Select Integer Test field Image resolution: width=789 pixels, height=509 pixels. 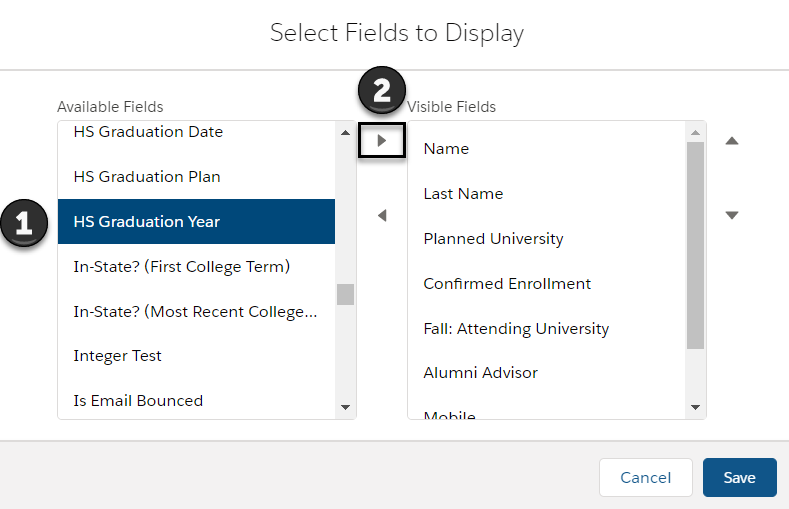196,356
